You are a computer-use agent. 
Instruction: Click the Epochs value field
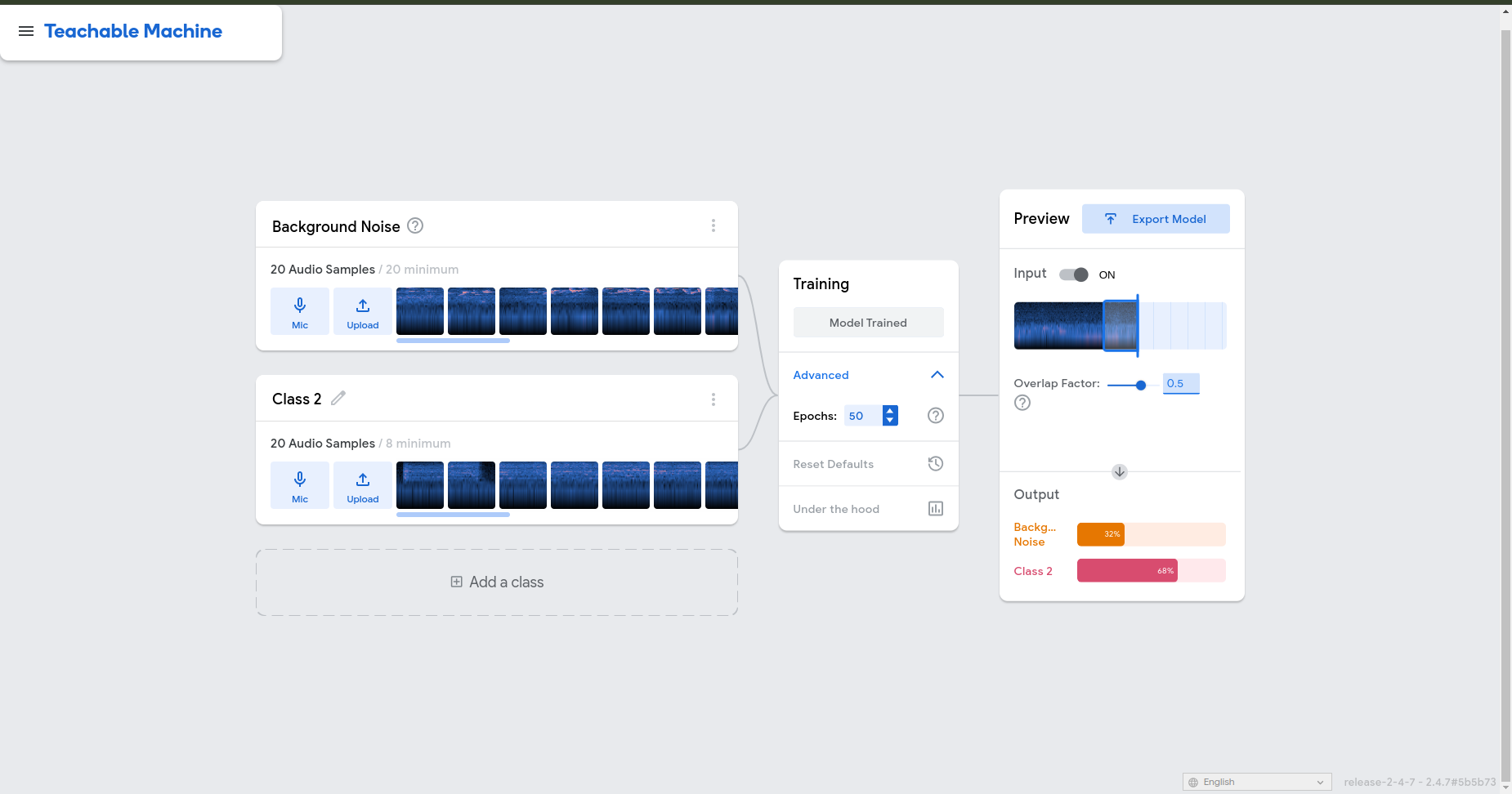862,416
